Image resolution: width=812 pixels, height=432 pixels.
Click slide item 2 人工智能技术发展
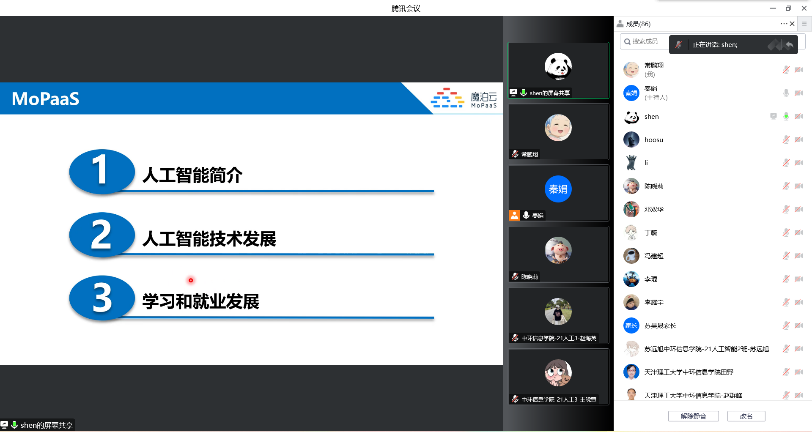(208, 239)
